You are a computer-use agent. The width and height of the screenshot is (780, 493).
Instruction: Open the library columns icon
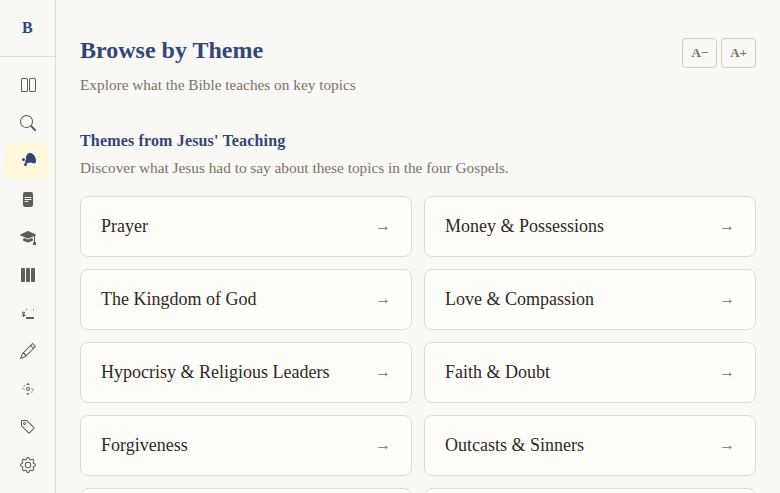coord(28,275)
